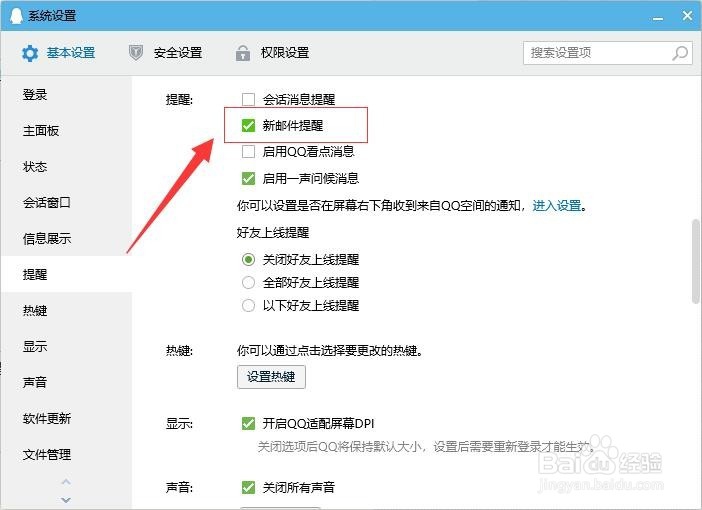Open the 主面板 section in sidebar
This screenshot has height=510, width=702.
[x=66, y=130]
